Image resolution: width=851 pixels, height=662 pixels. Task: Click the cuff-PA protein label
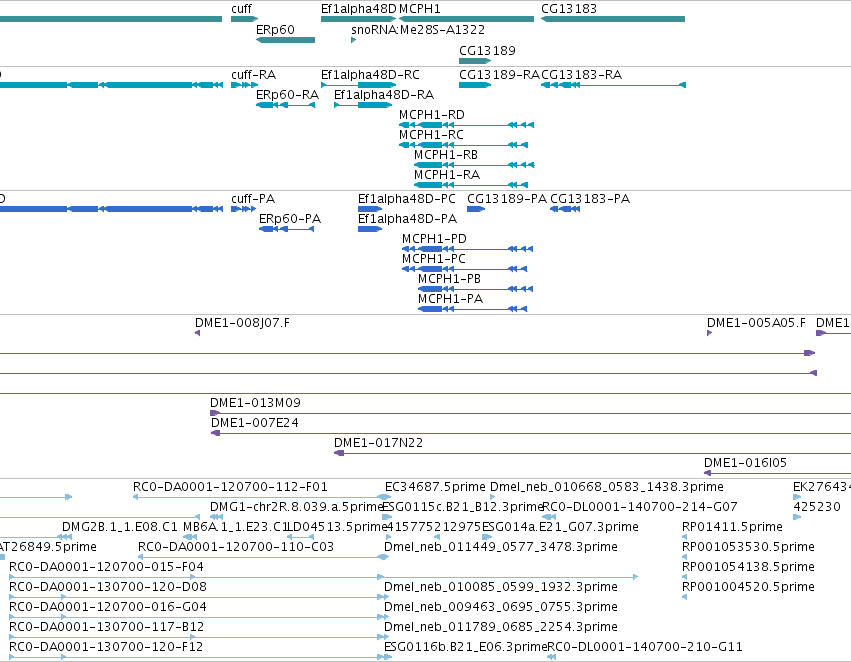click(253, 199)
